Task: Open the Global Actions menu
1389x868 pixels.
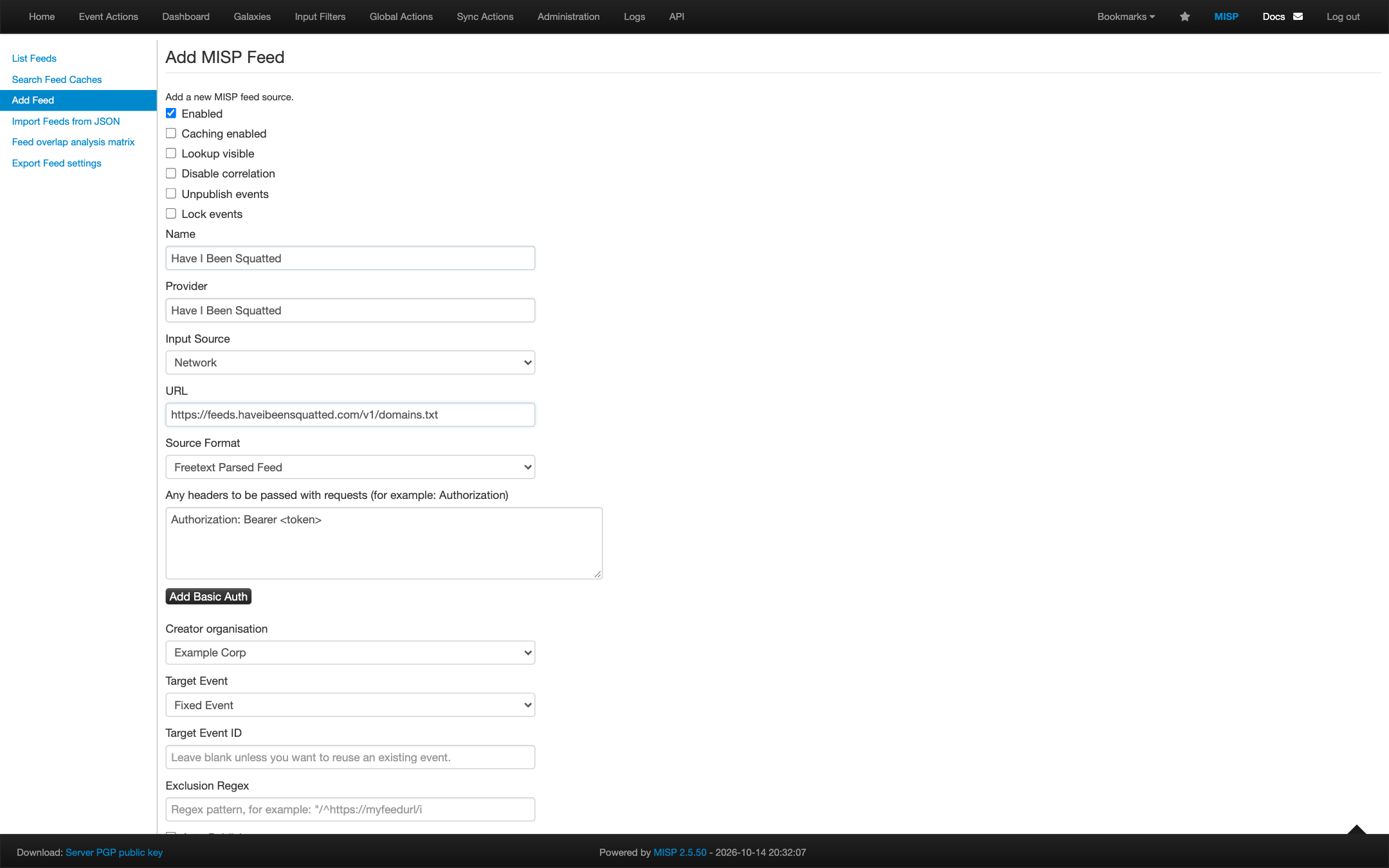Action: tap(401, 17)
